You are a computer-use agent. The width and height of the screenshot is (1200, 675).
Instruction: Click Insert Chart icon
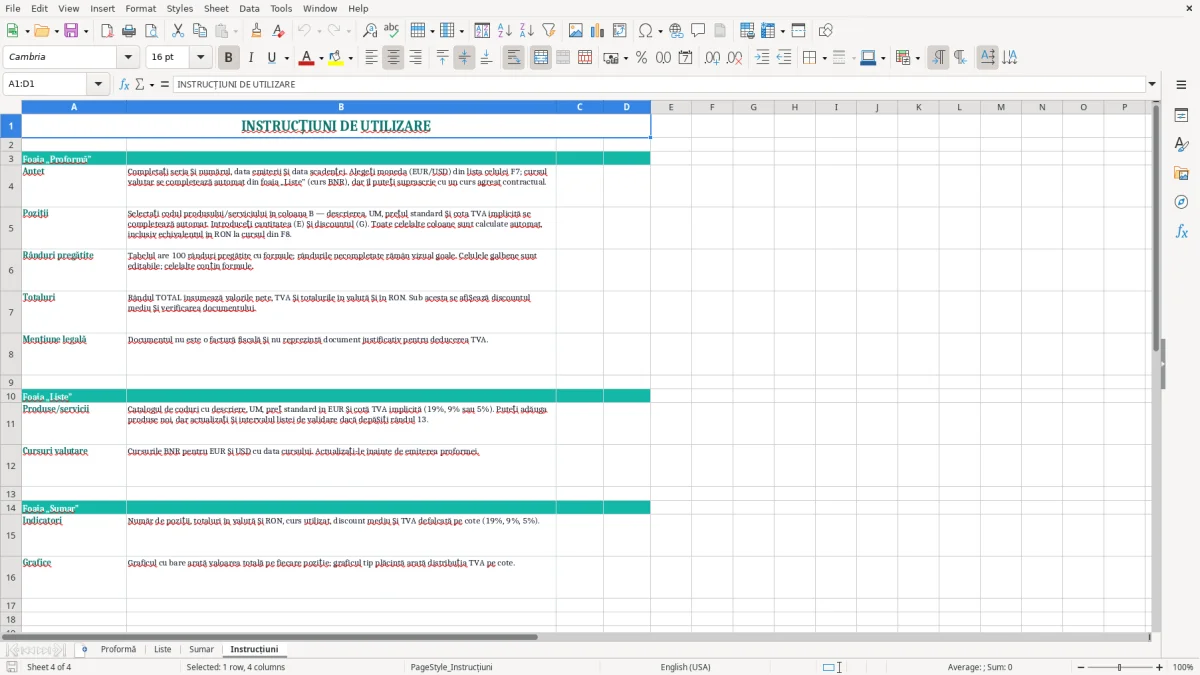[598, 31]
